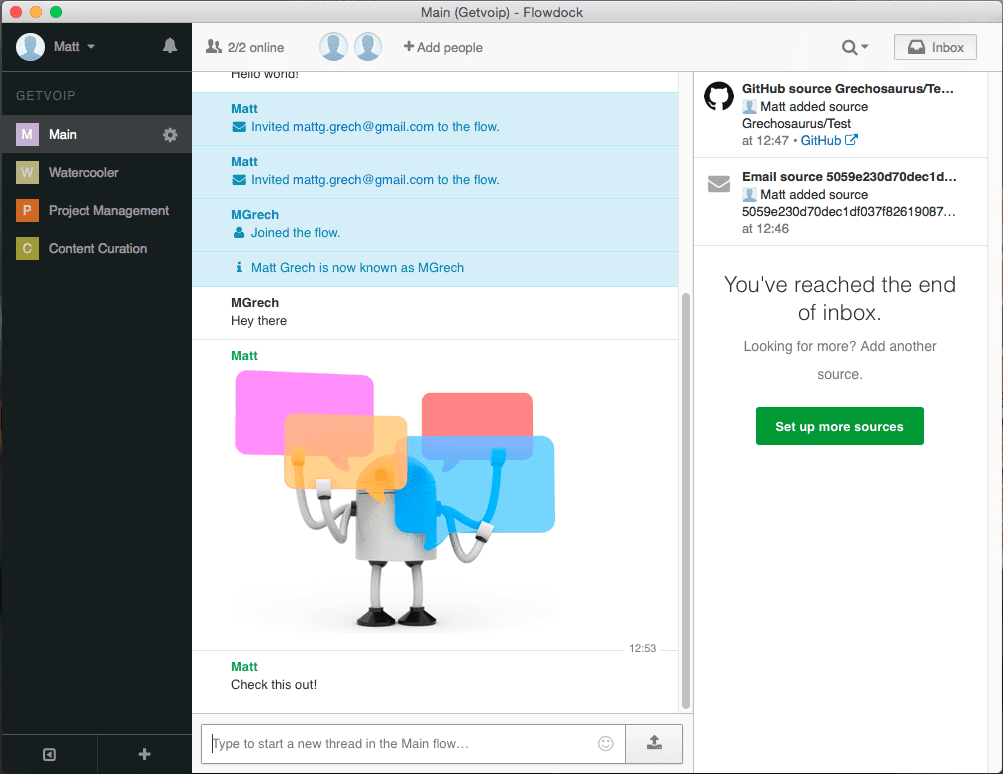Image resolution: width=1003 pixels, height=774 pixels.
Task: Add a new flow with plus icon
Action: coord(144,754)
